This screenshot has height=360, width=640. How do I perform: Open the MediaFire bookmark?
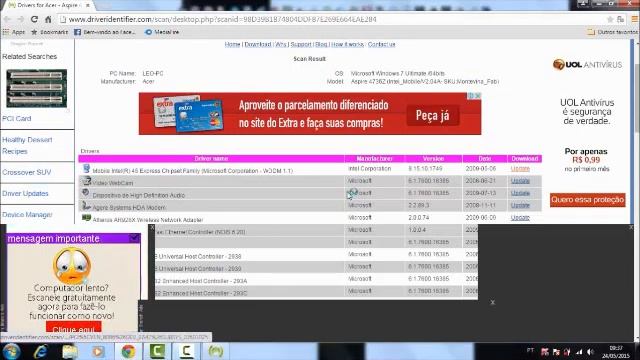pyautogui.click(x=162, y=32)
